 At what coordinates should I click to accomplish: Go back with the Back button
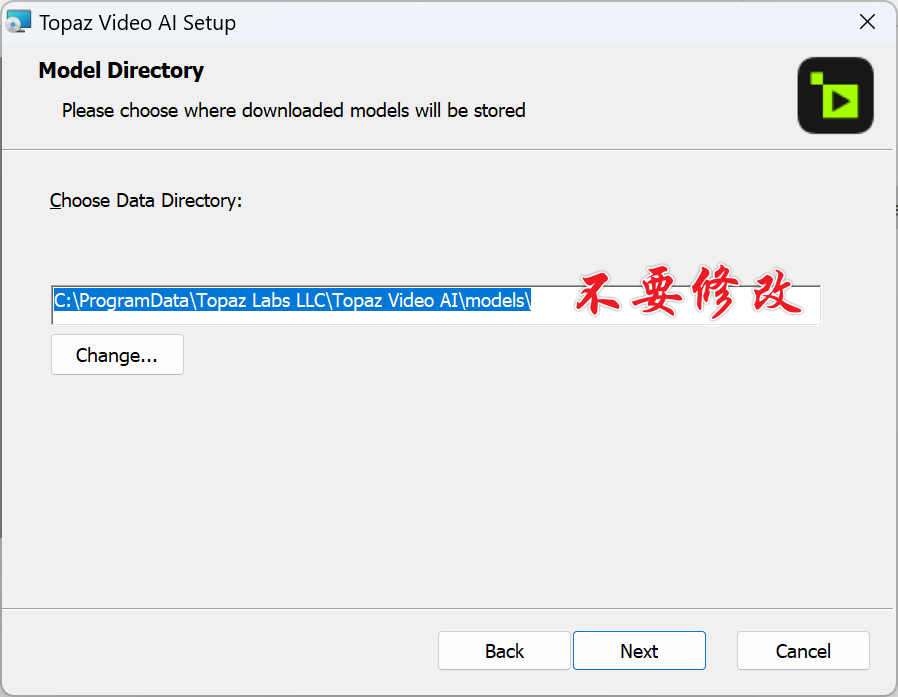click(x=504, y=651)
